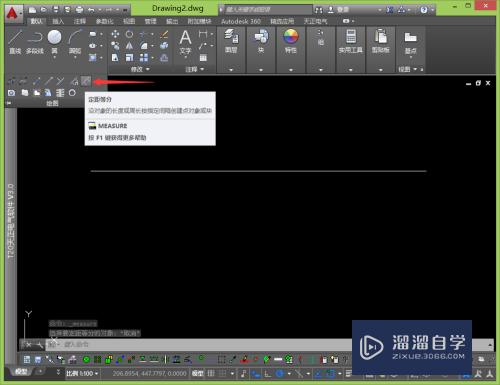Click the ribbon minimize toggle button
The image size is (500, 385).
coord(347,21)
